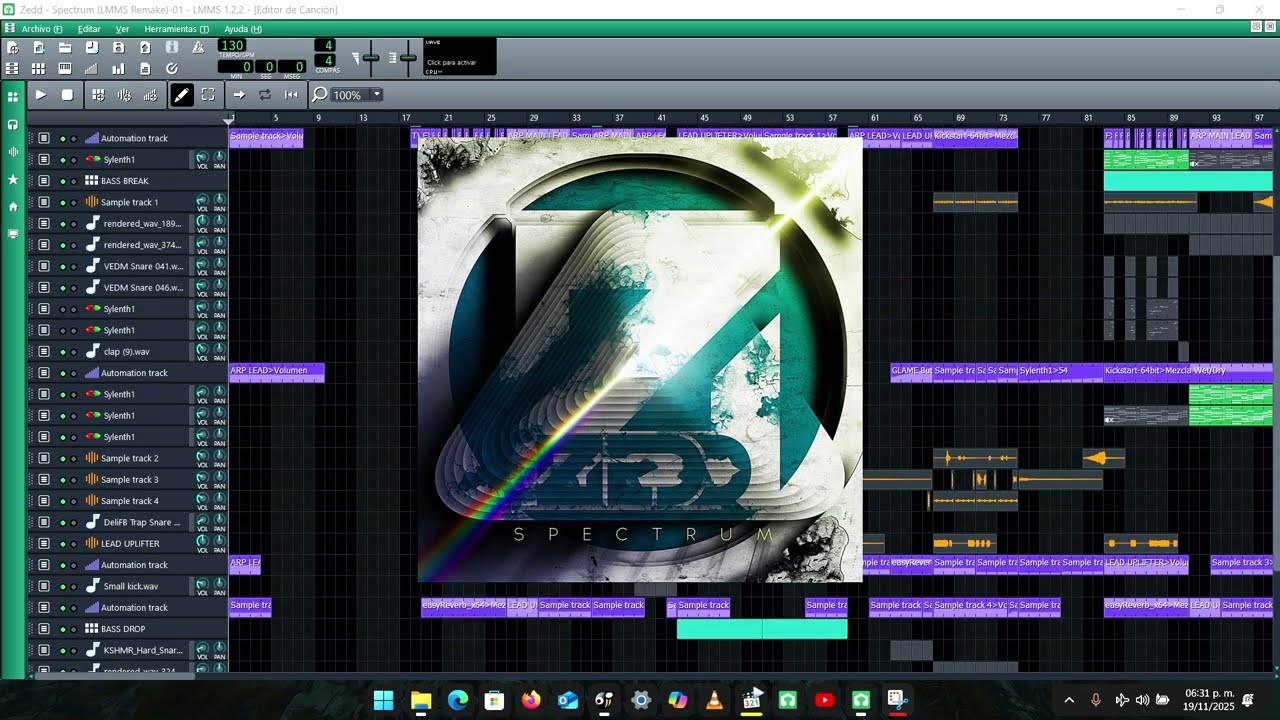This screenshot has height=720, width=1280.
Task: Solo the Sample track 3 track
Action: click(73, 479)
